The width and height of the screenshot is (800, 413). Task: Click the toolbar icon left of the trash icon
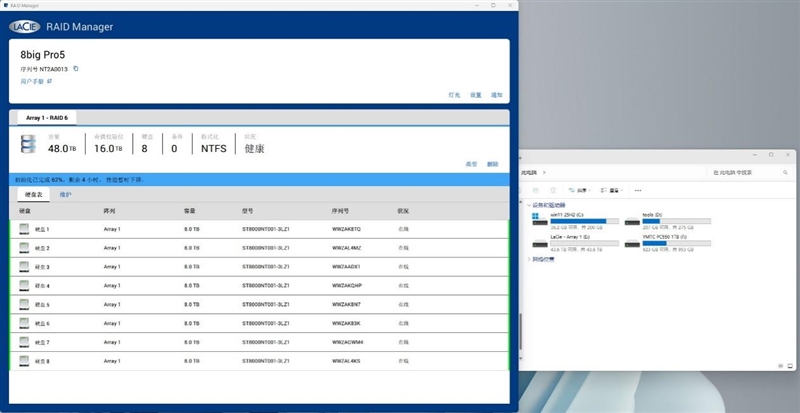click(536, 190)
